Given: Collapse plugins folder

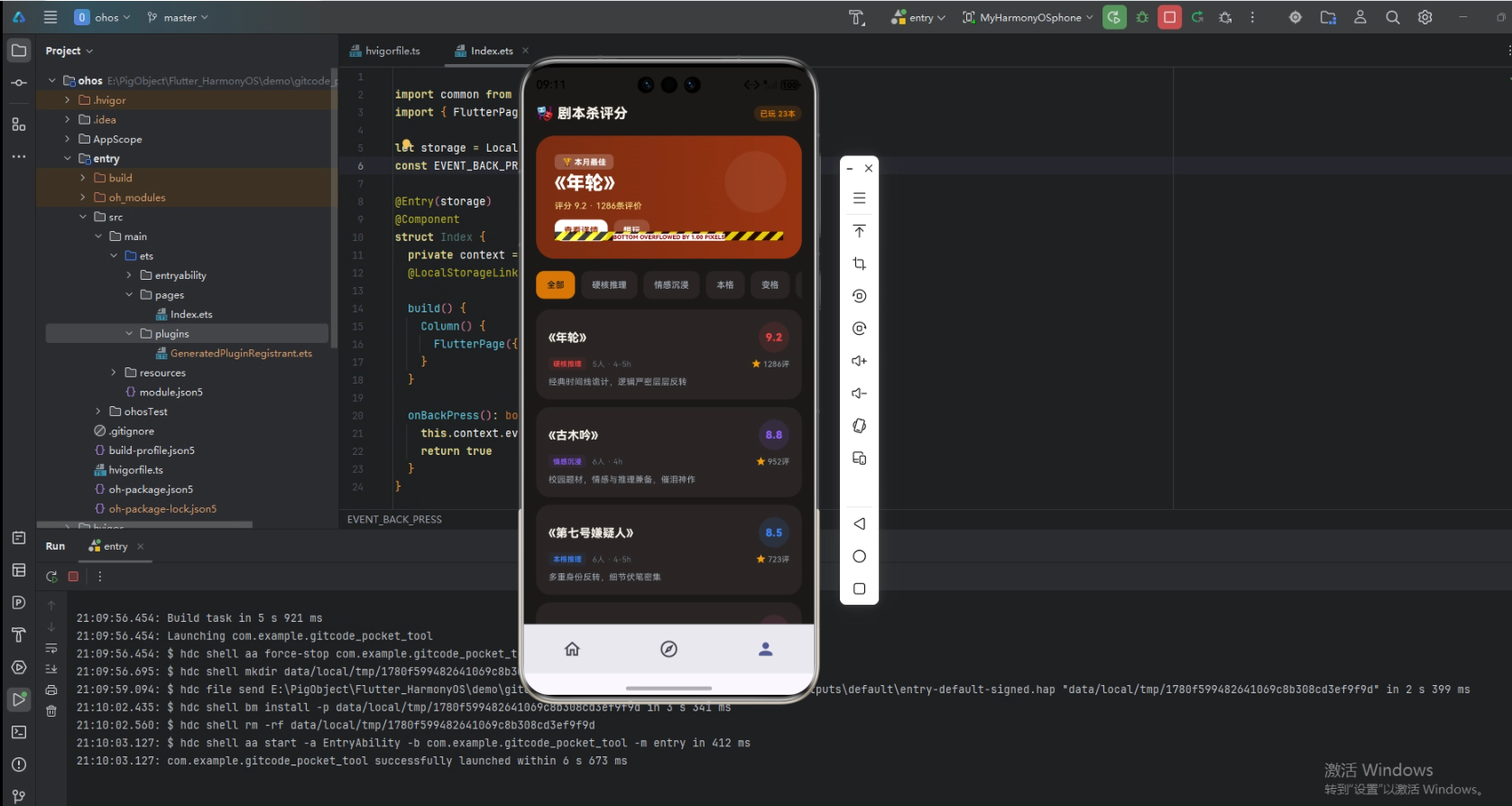Looking at the screenshot, I should tap(129, 334).
